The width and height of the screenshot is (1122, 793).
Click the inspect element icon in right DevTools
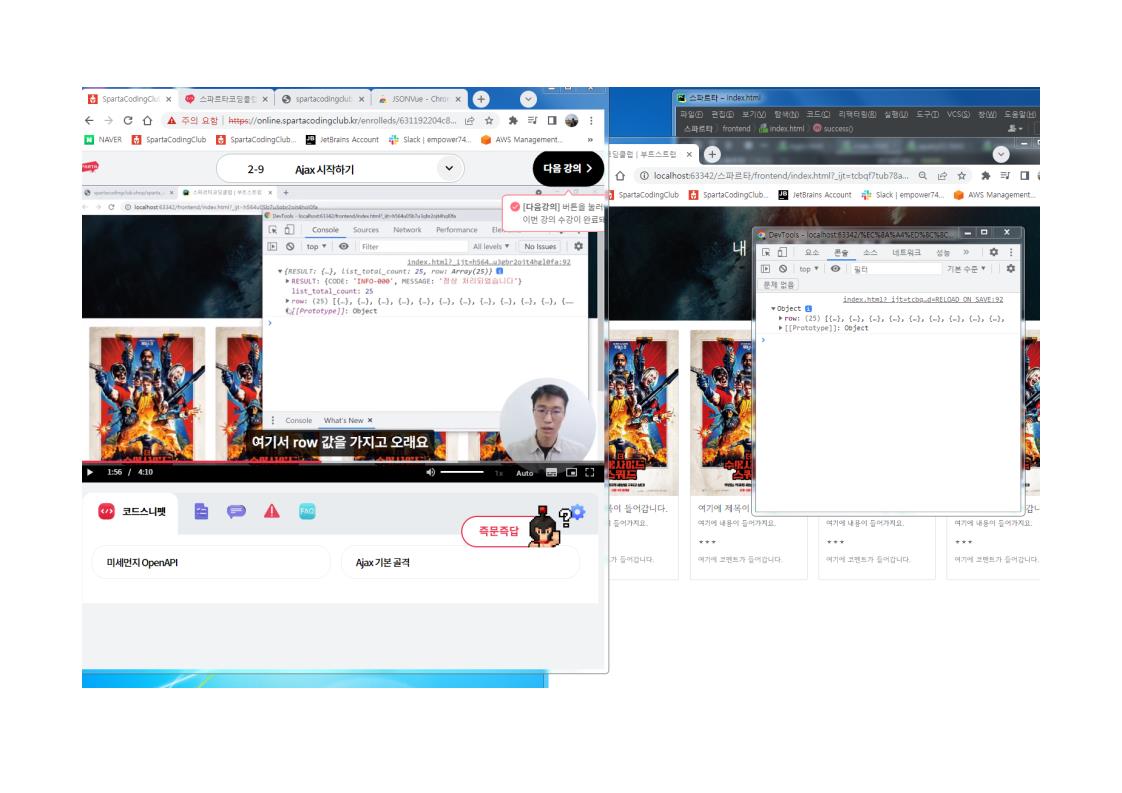click(x=766, y=252)
